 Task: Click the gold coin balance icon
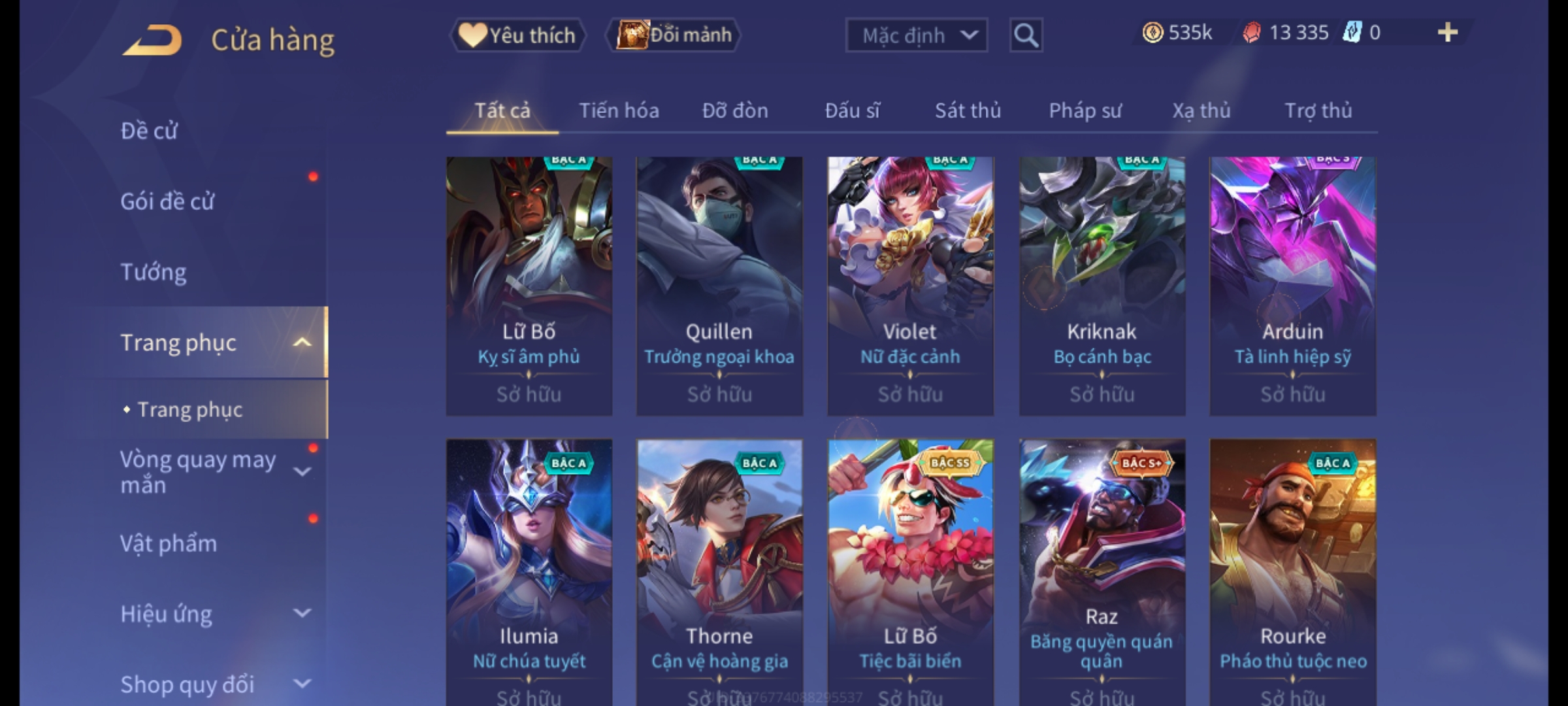coord(1152,33)
